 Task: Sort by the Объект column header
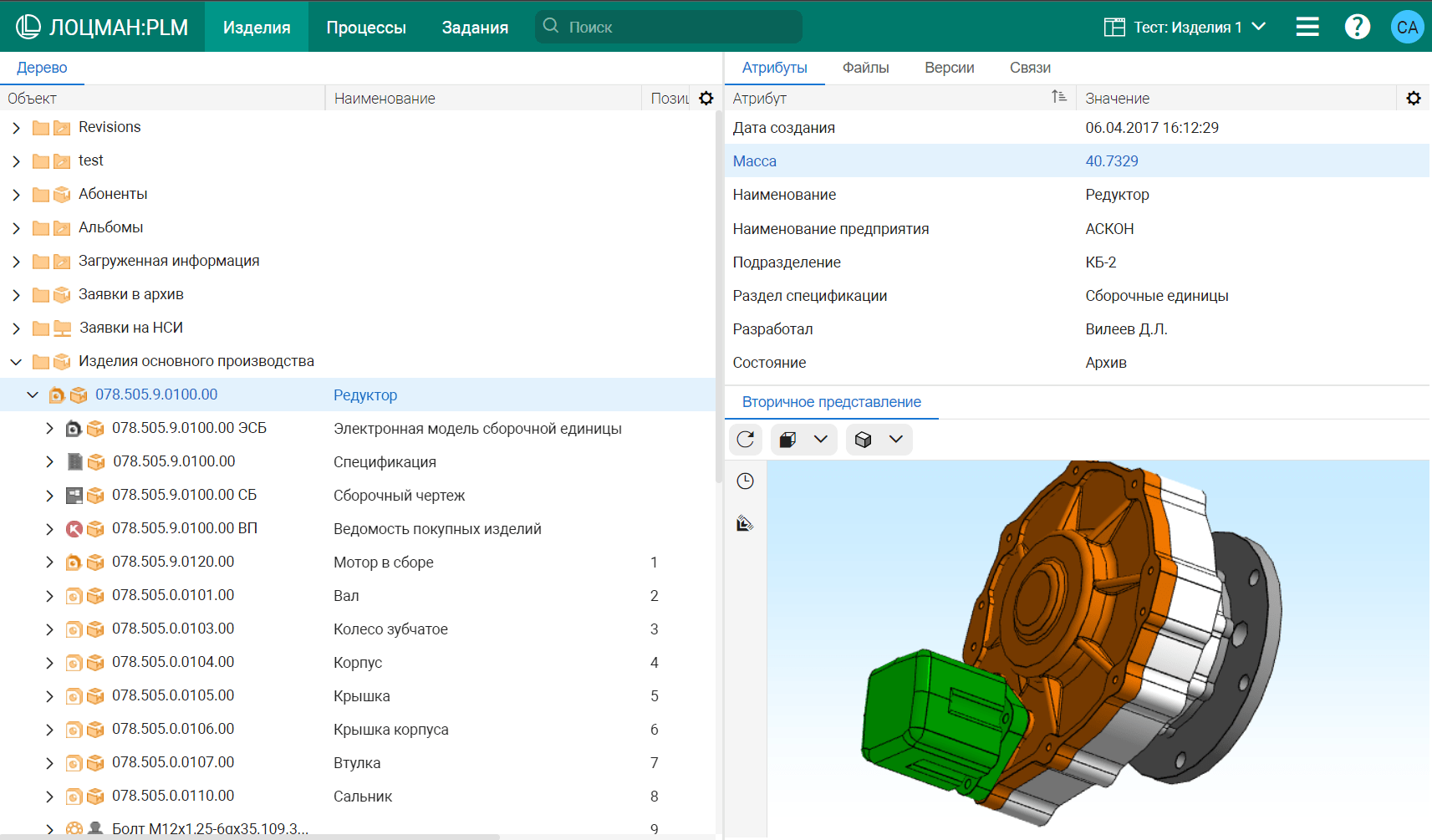162,98
